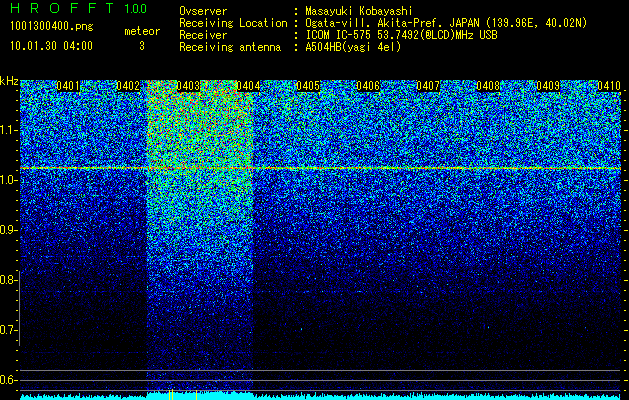Click the 0402 time marker

pos(128,86)
